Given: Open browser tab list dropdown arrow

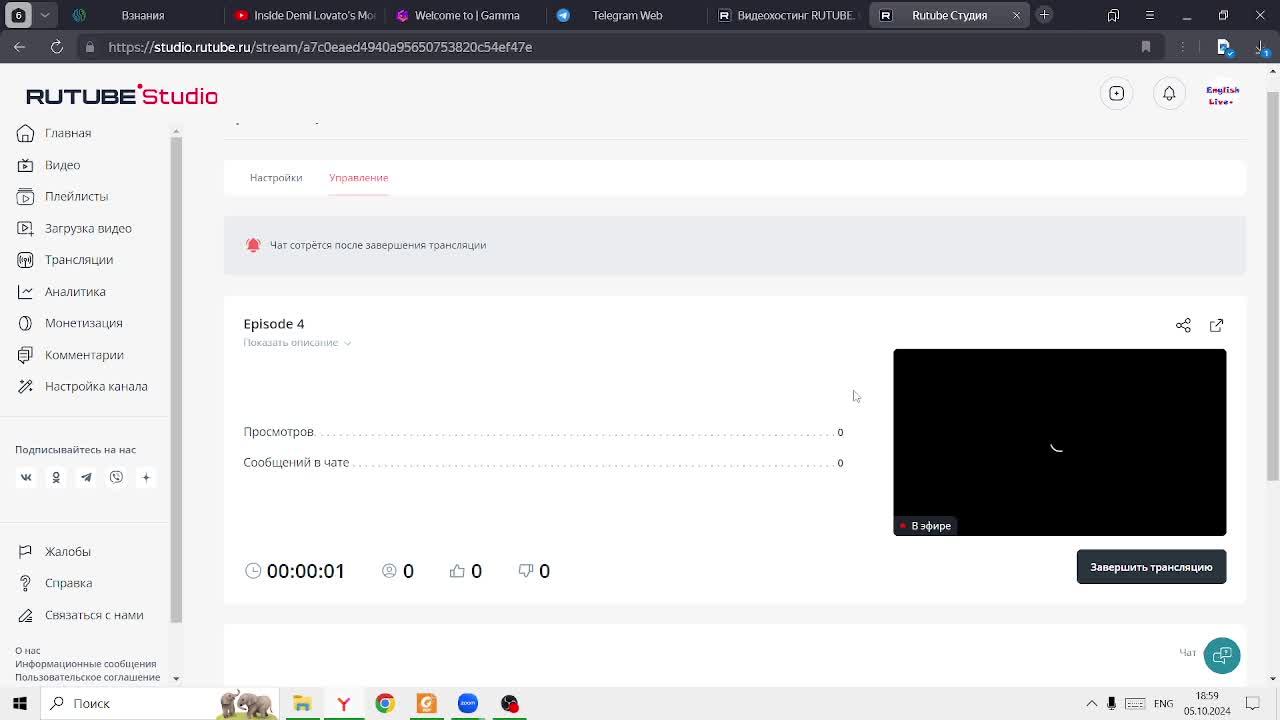Looking at the screenshot, I should click(45, 15).
